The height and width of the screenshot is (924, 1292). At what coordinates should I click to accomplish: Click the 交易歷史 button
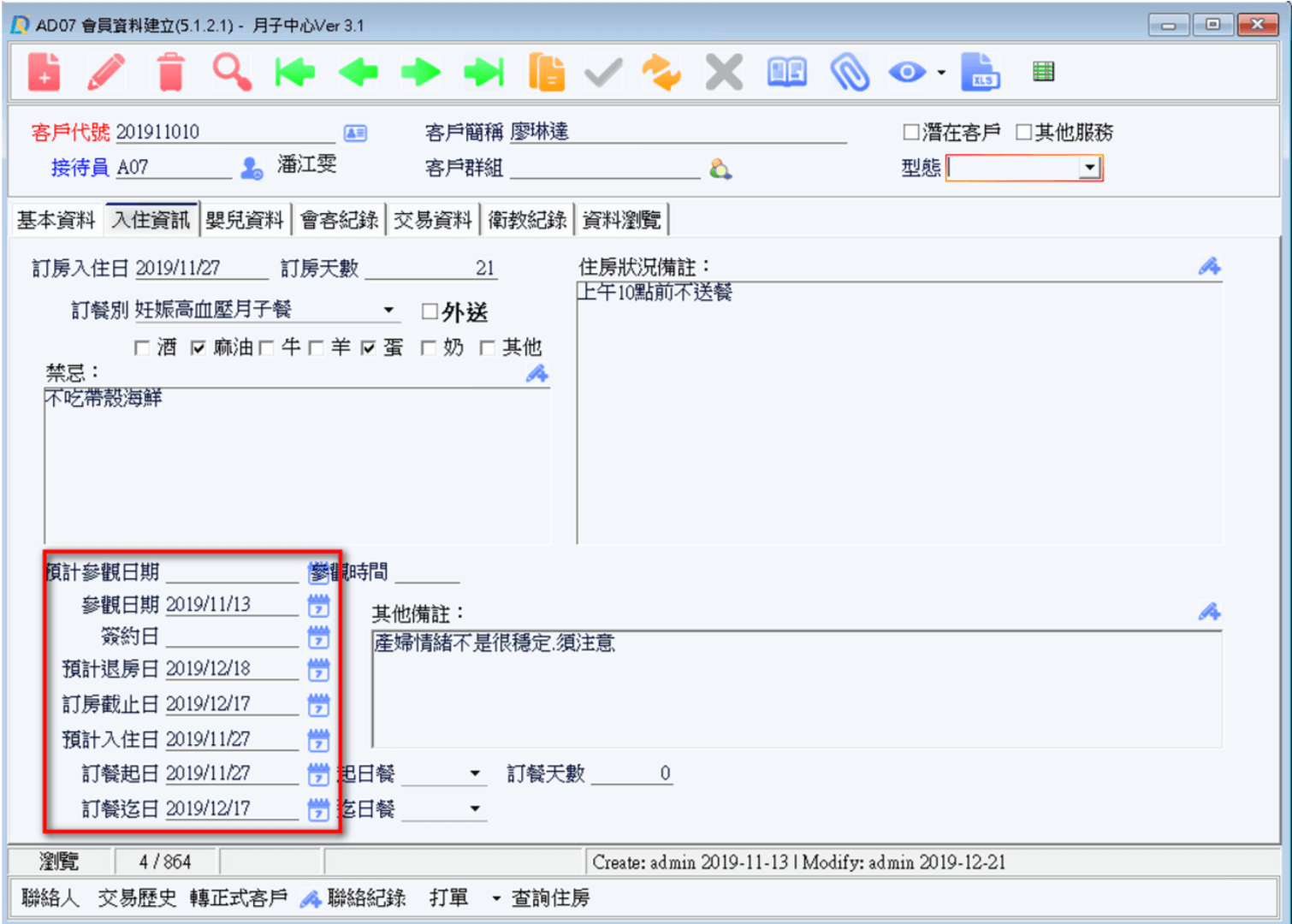(x=137, y=898)
